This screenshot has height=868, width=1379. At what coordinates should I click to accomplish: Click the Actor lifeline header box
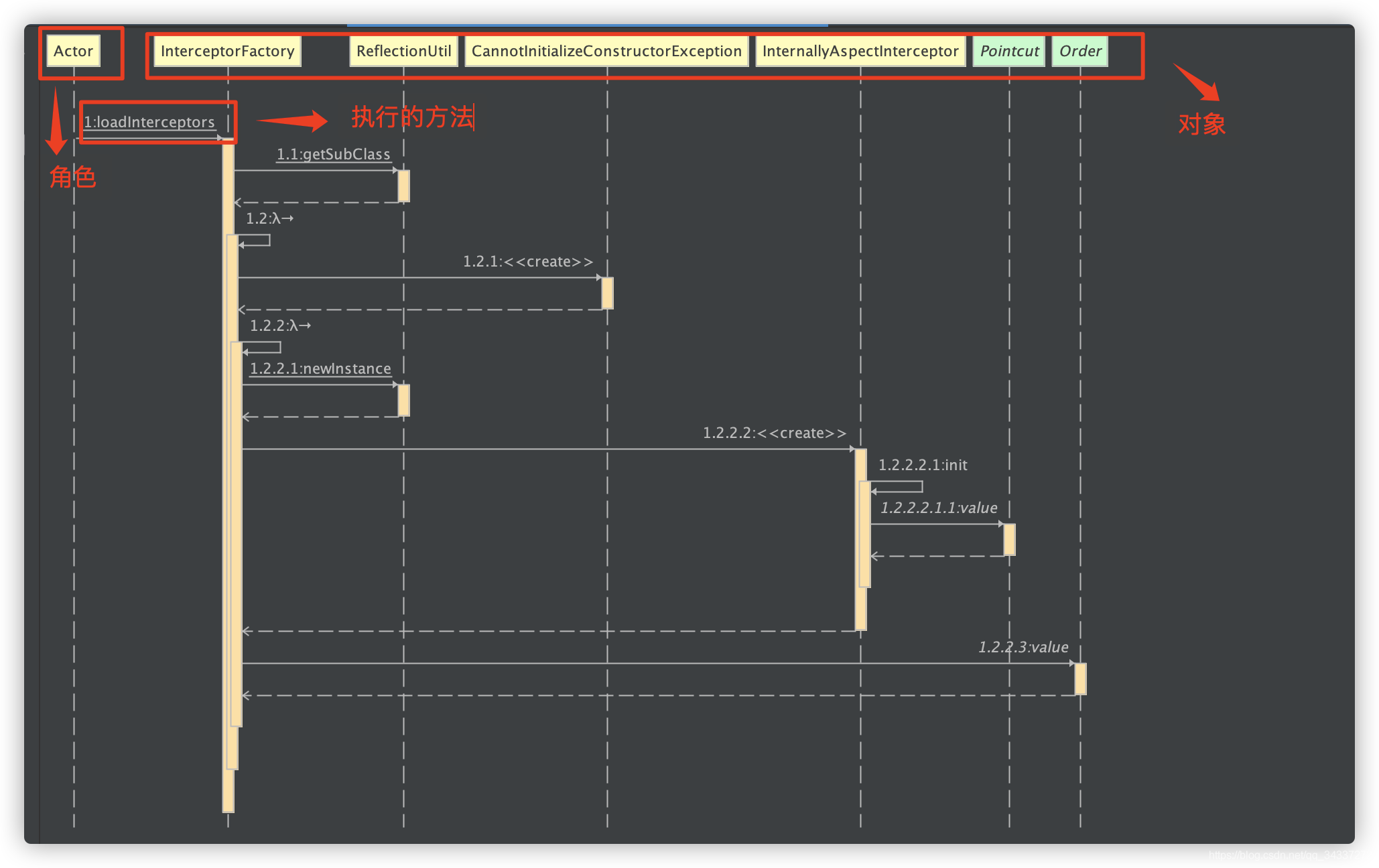pyautogui.click(x=73, y=51)
